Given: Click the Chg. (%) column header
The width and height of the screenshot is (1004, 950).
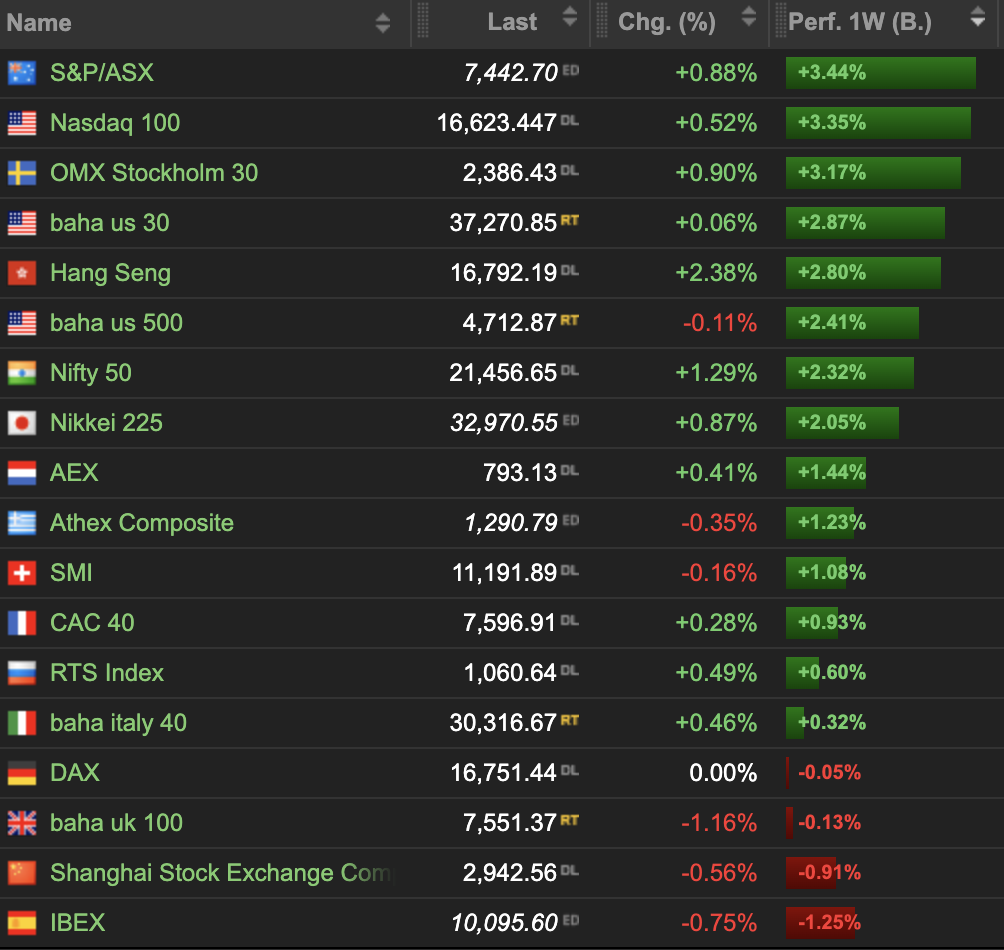Looking at the screenshot, I should (x=680, y=23).
